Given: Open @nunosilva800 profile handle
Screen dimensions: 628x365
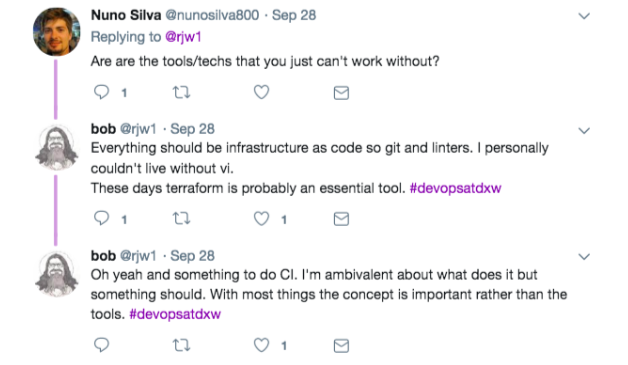Looking at the screenshot, I should click(x=212, y=15).
